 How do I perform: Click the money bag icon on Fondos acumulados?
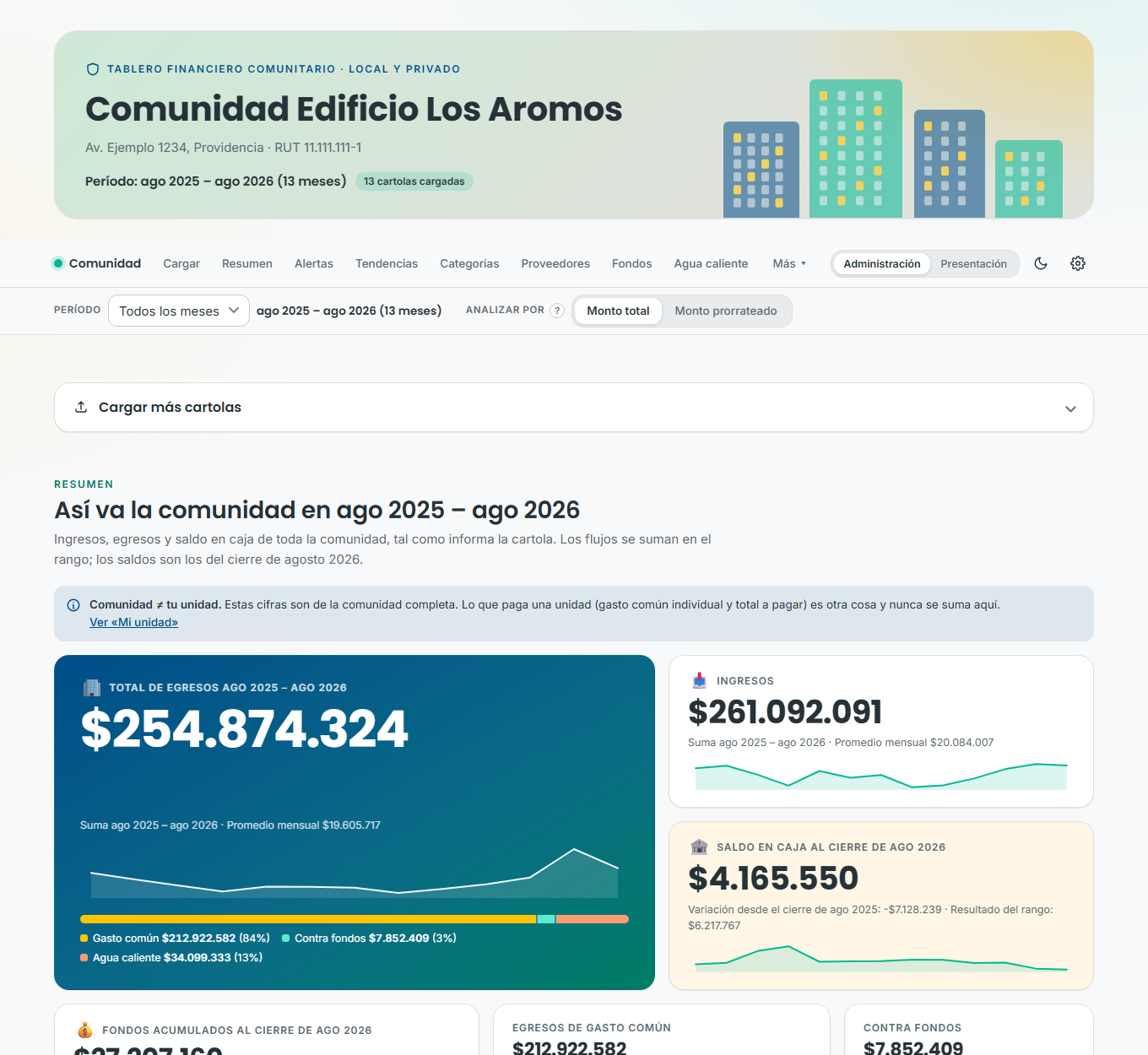84,1030
